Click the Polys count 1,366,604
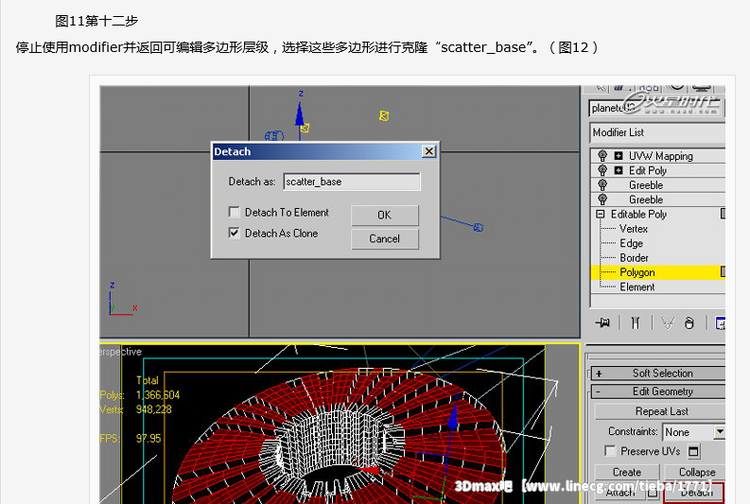 coord(158,395)
